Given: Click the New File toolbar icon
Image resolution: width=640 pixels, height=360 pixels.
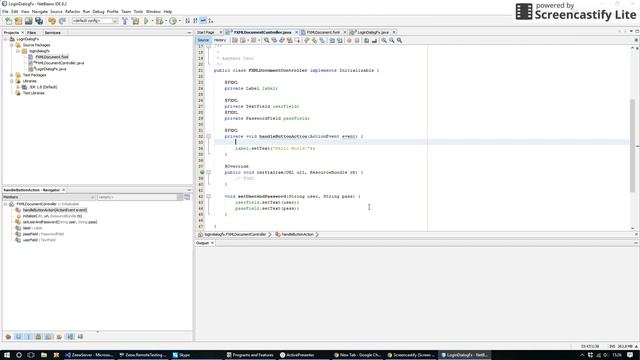Looking at the screenshot, I should (x=9, y=21).
